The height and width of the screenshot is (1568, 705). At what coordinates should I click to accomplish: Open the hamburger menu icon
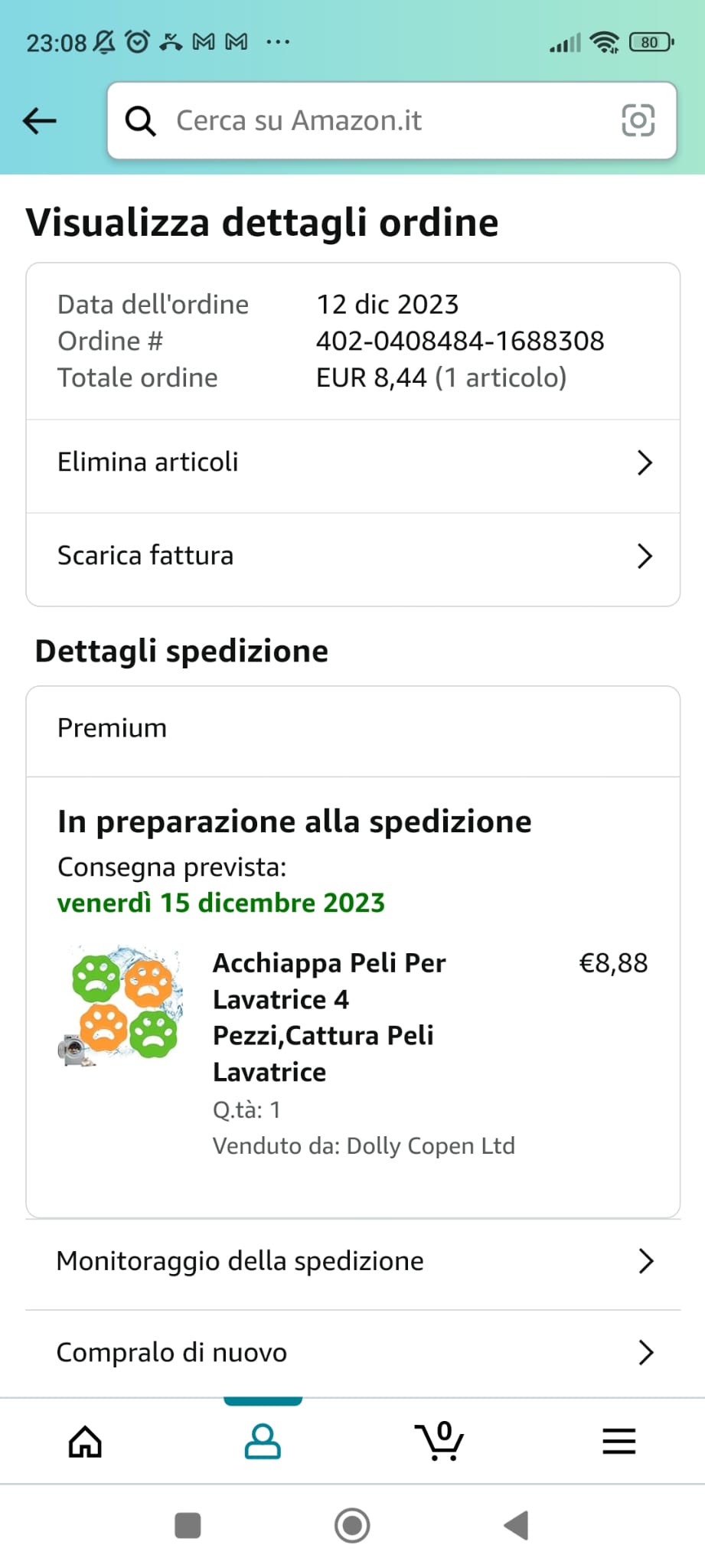click(x=619, y=1442)
